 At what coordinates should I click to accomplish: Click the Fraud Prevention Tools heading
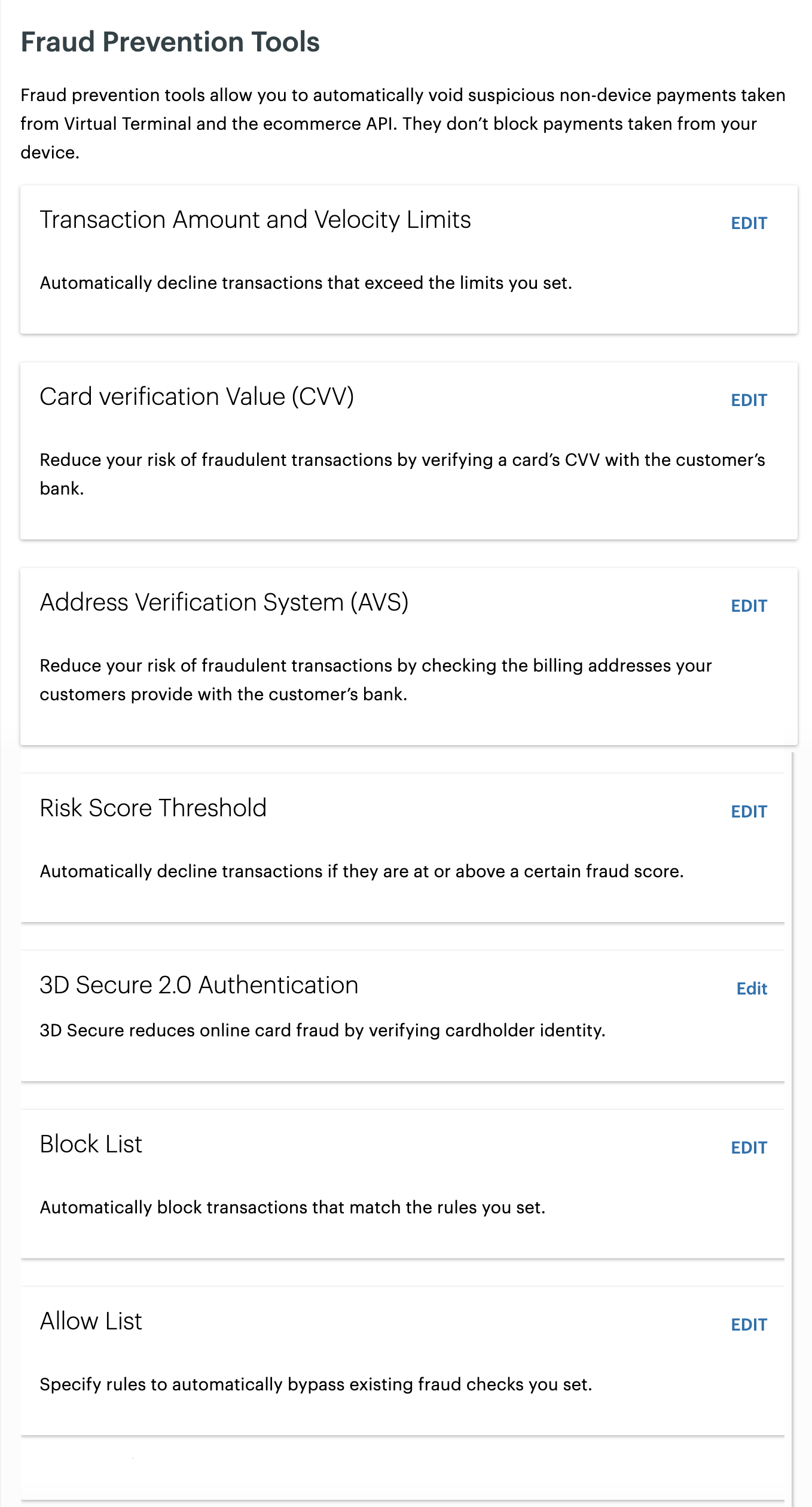pyautogui.click(x=170, y=41)
